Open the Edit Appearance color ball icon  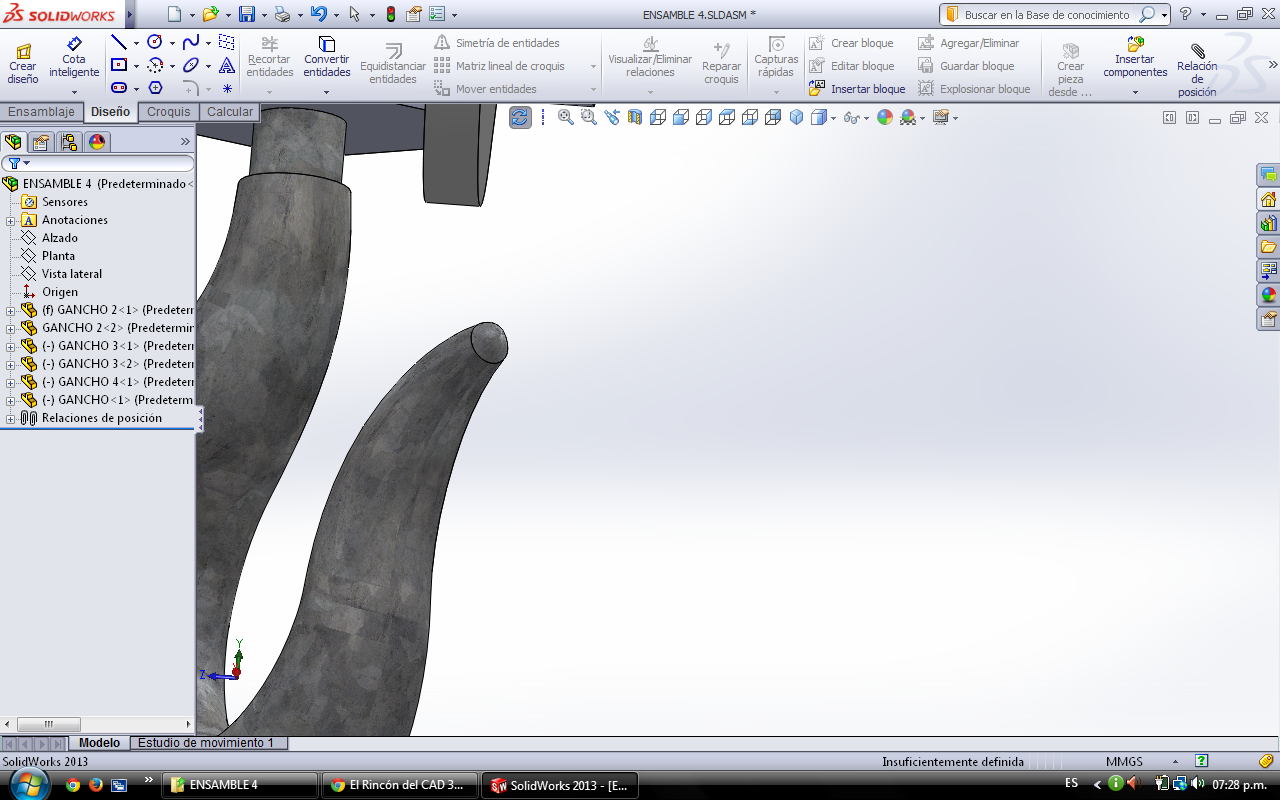tap(885, 117)
